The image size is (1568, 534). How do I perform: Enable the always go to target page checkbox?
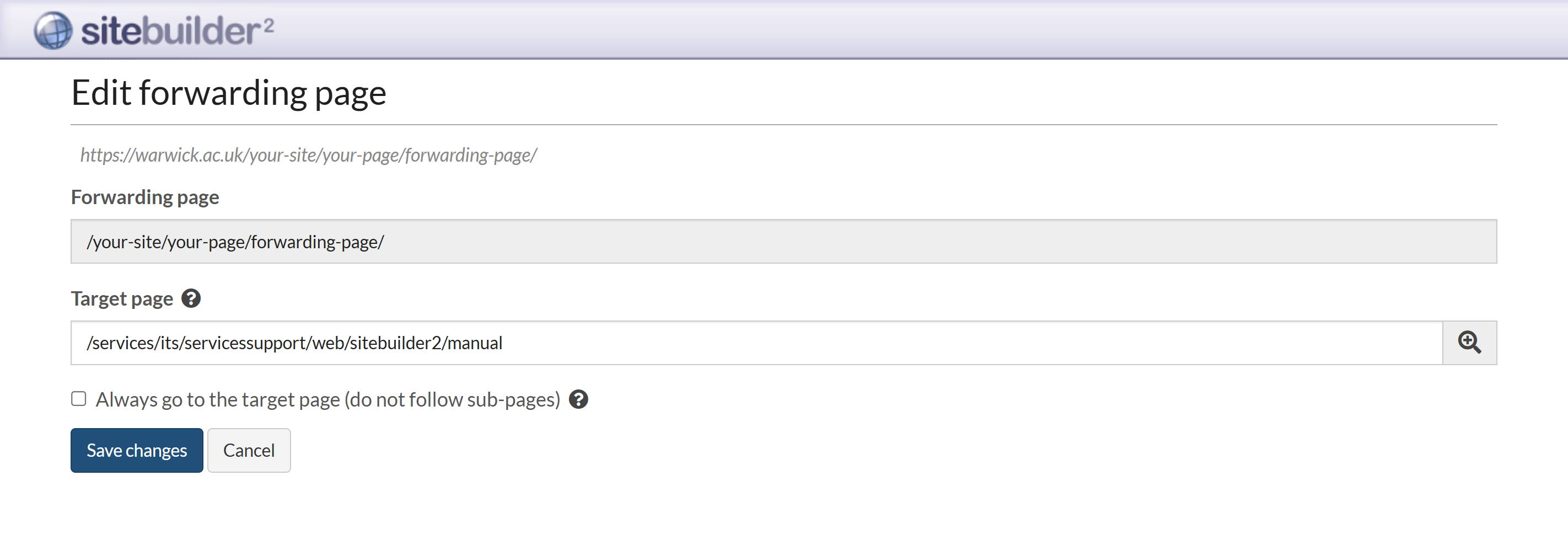click(x=78, y=399)
